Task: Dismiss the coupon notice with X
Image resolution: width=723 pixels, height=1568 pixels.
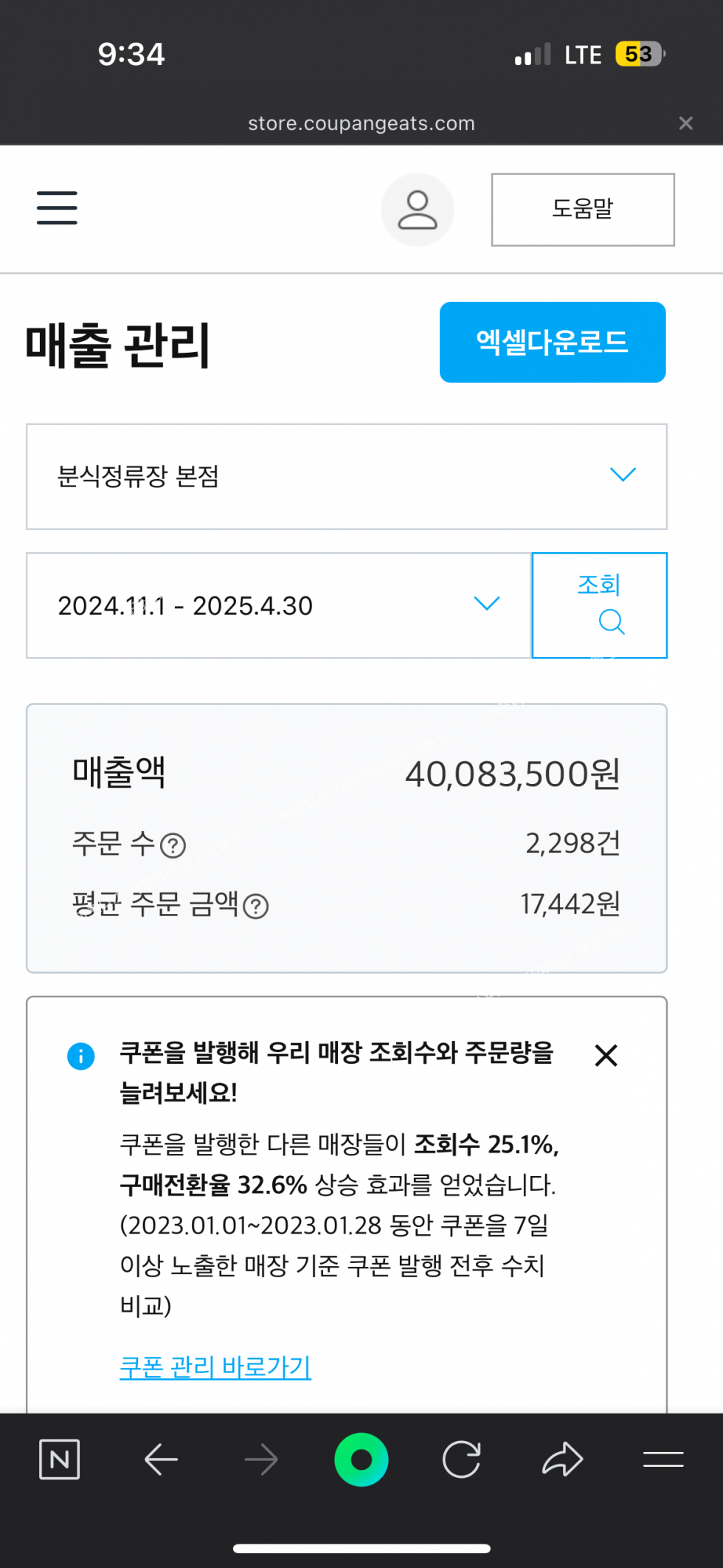Action: point(606,1056)
